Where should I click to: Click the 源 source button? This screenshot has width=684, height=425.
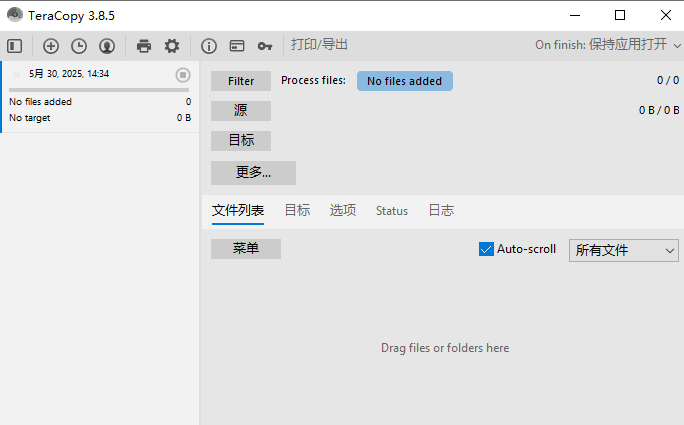coord(241,111)
